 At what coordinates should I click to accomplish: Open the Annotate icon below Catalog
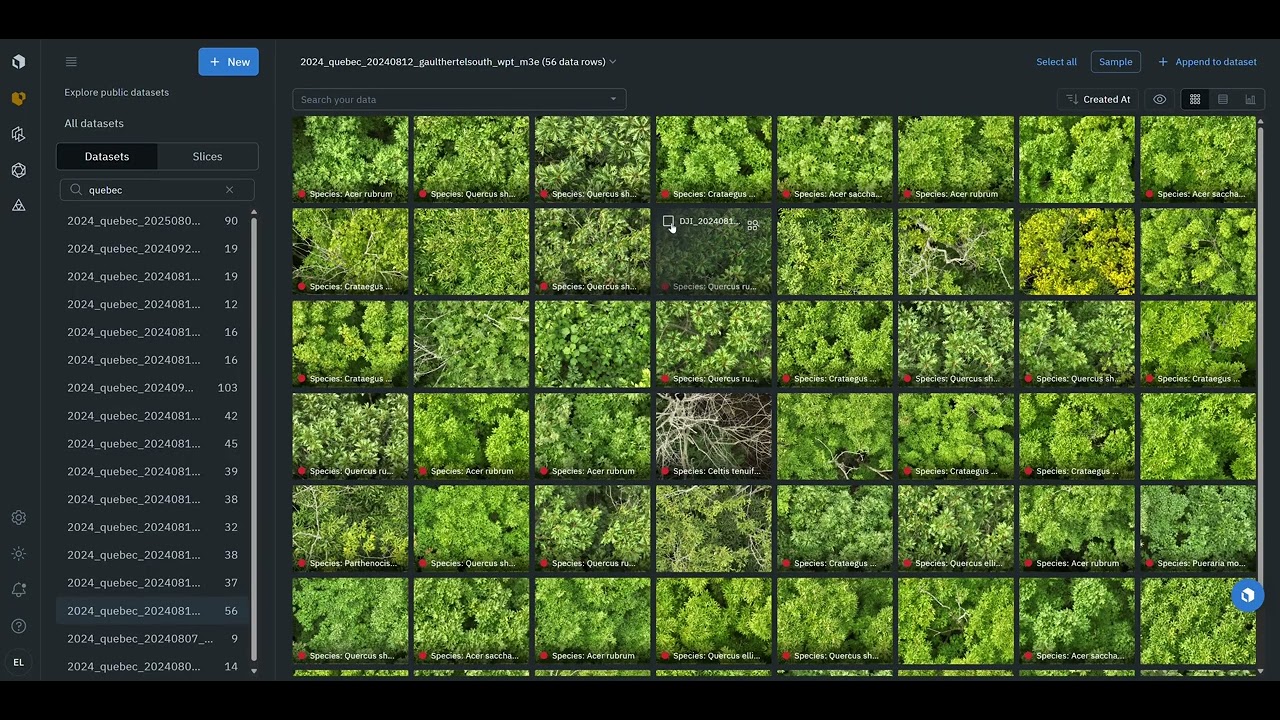pyautogui.click(x=18, y=134)
